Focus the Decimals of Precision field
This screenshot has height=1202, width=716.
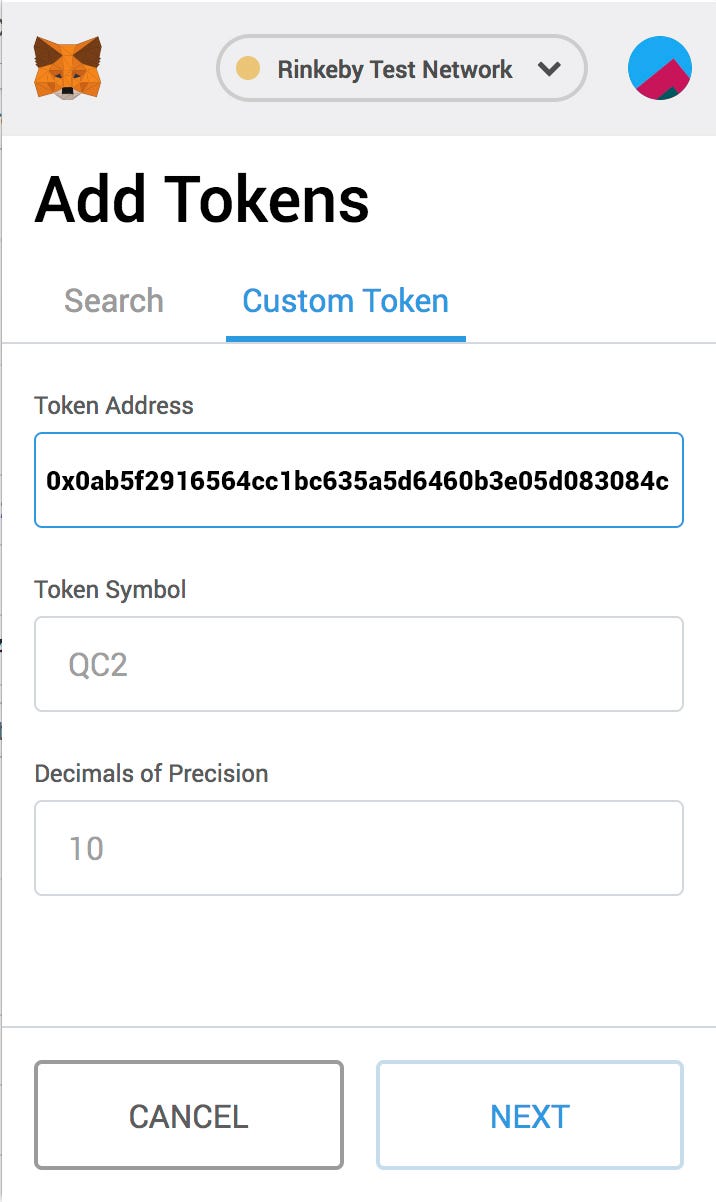pyautogui.click(x=358, y=848)
